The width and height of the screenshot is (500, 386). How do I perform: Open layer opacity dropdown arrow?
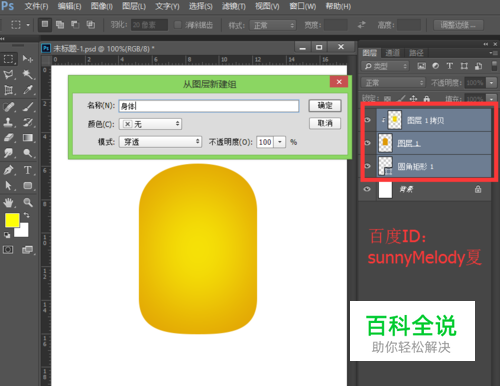491,82
